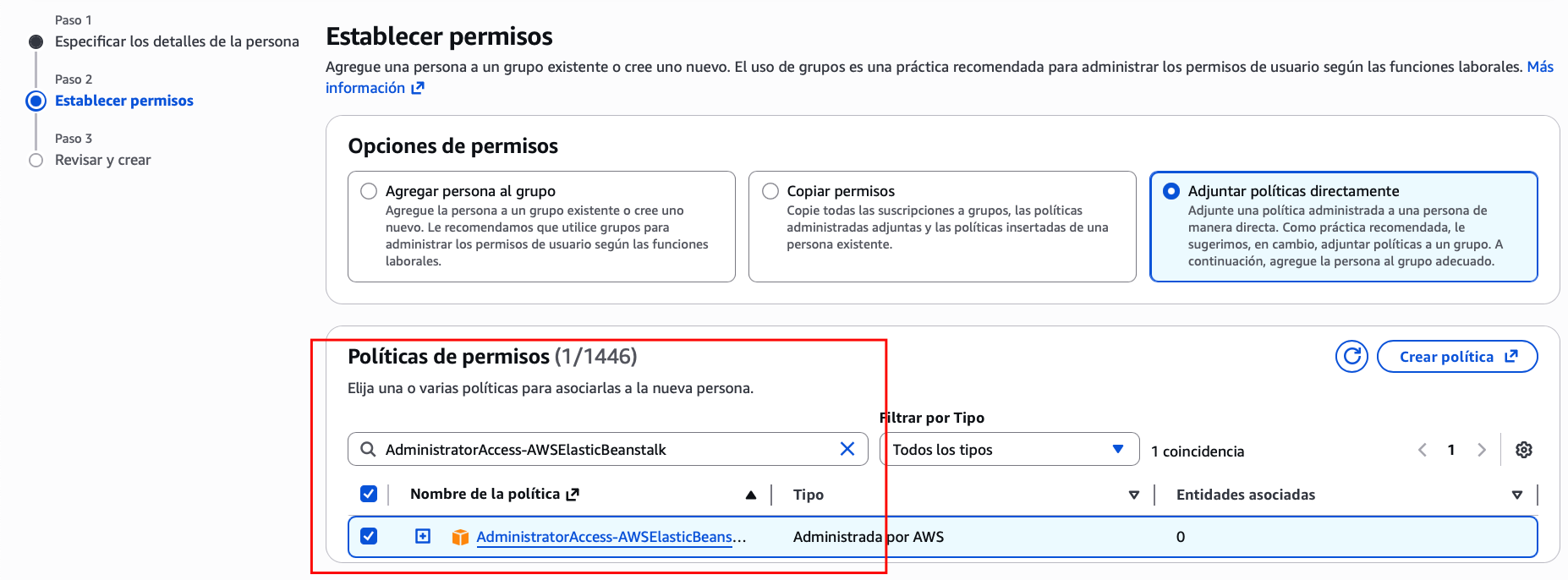The image size is (1568, 580).
Task: Go to previous page arrow
Action: pos(1423,450)
